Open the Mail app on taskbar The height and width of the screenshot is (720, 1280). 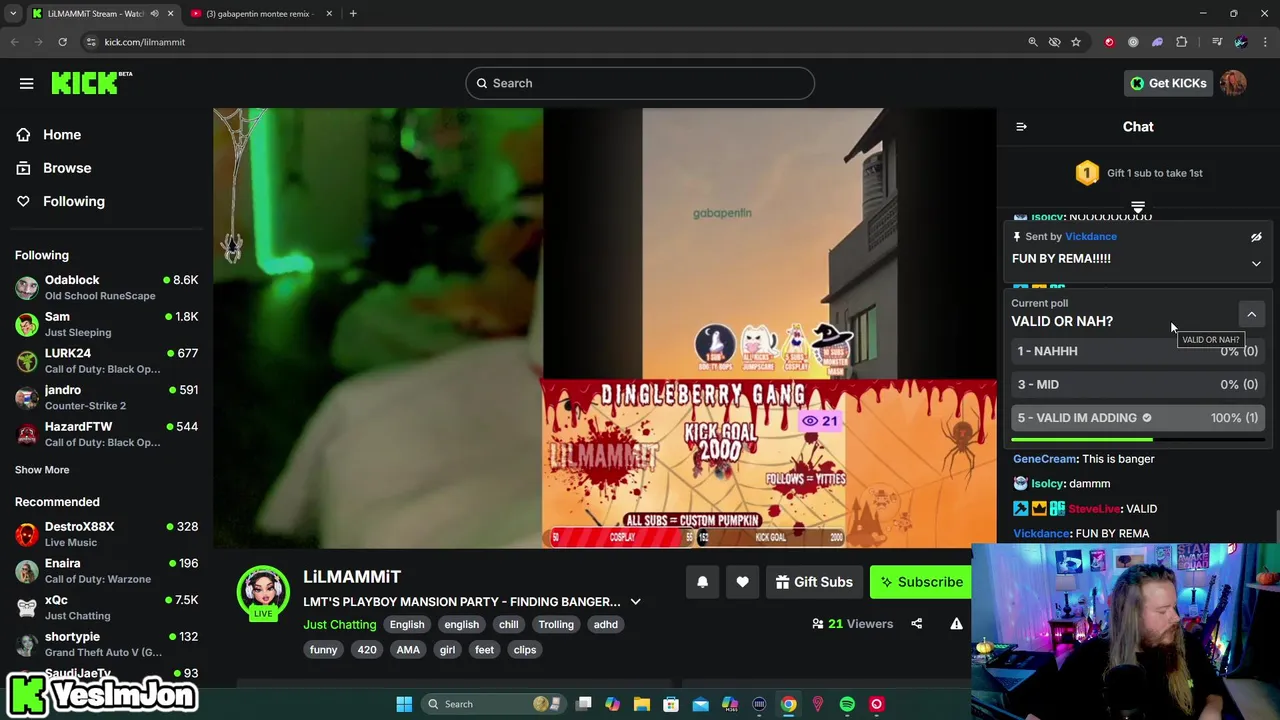point(700,704)
